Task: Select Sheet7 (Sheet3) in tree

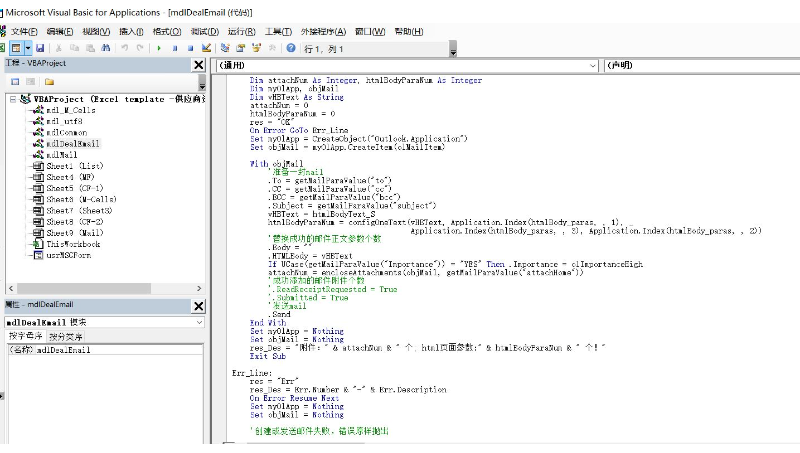Action: tap(79, 211)
